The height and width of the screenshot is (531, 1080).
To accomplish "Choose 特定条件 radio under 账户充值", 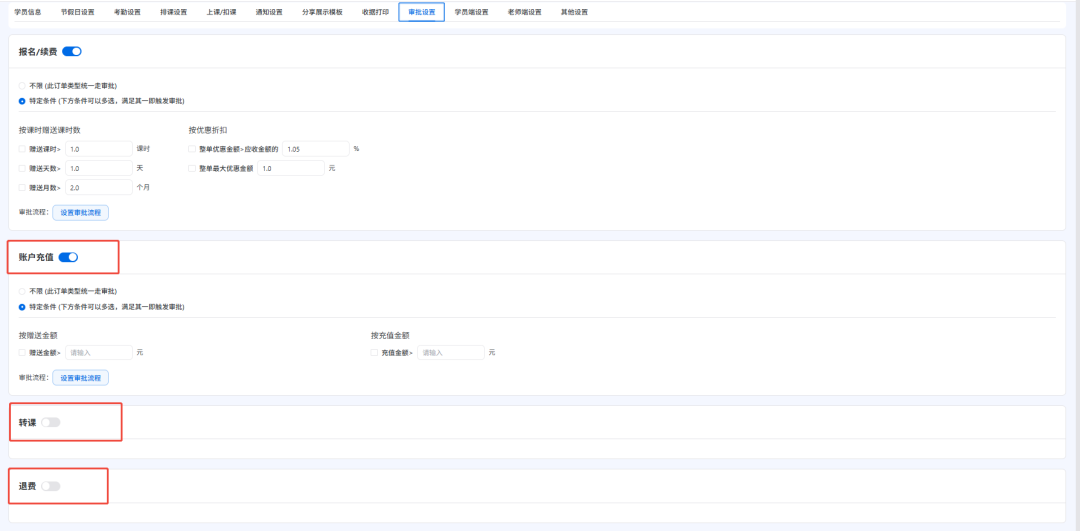I will 22,307.
